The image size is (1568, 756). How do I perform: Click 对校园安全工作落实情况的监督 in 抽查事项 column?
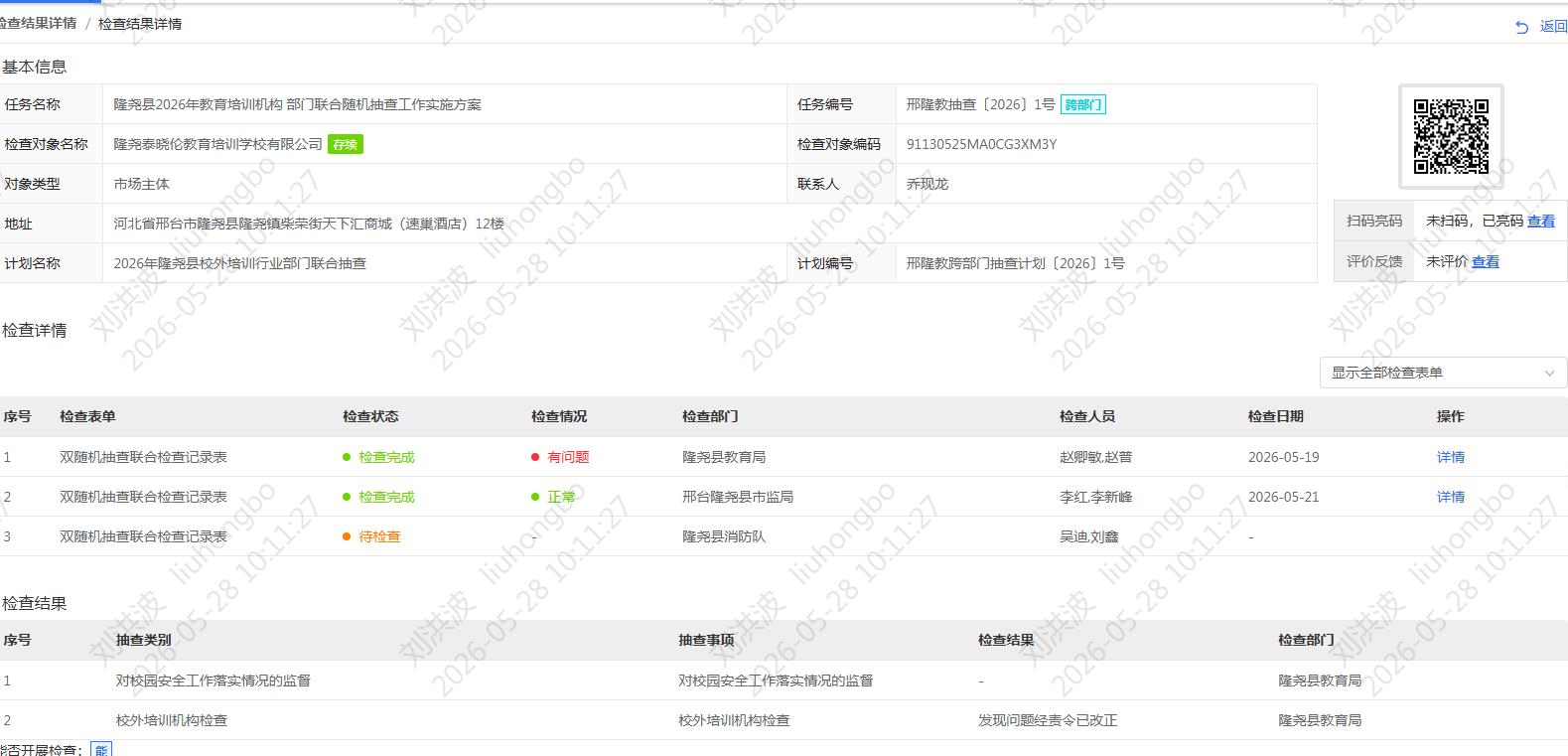tap(776, 680)
